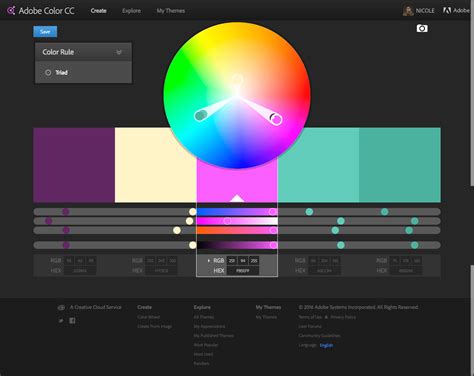Click the magenta swatch's brightness slider
474x376 pixels.
237,245
